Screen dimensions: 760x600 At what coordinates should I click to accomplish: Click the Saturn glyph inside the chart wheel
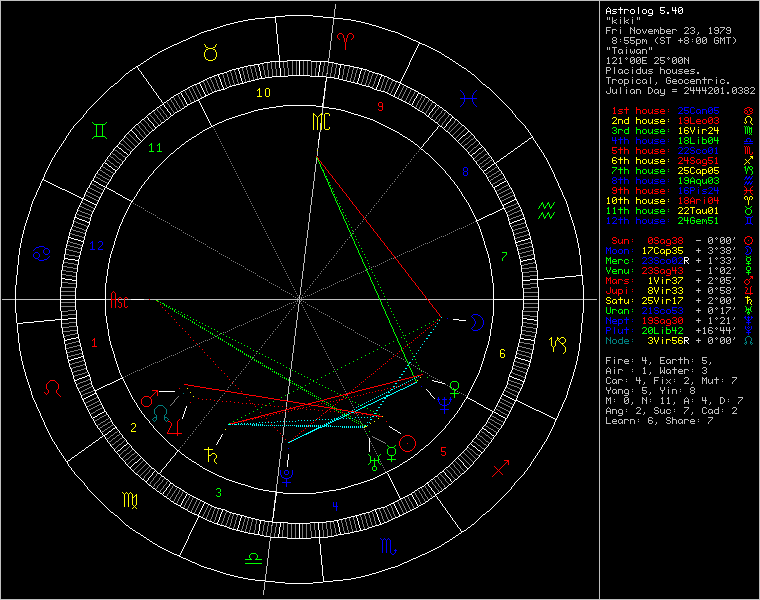point(210,453)
